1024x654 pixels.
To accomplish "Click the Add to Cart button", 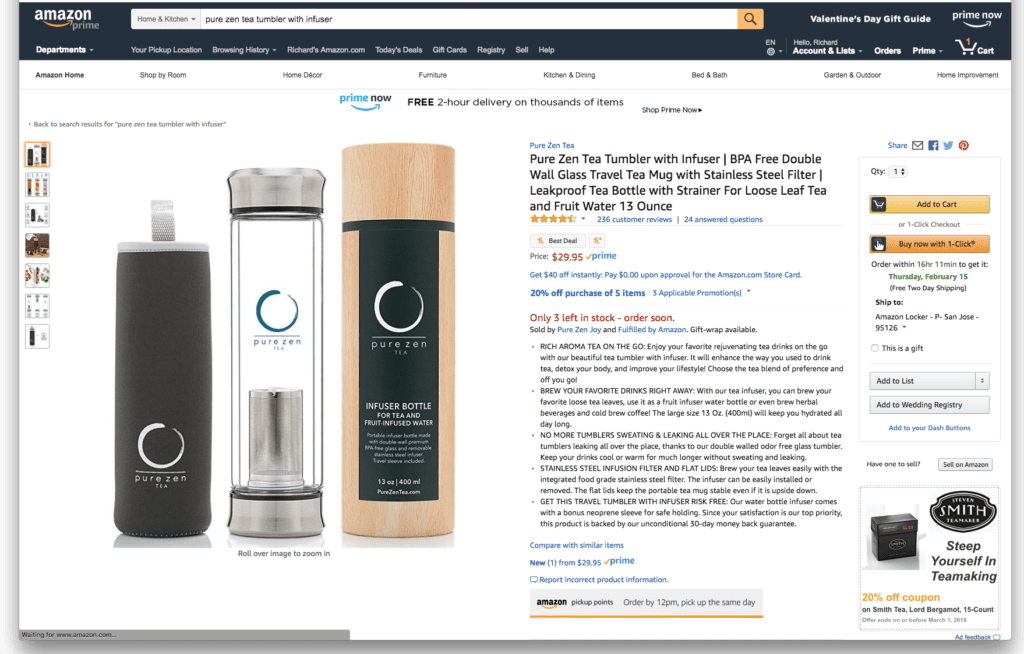I will tap(929, 204).
